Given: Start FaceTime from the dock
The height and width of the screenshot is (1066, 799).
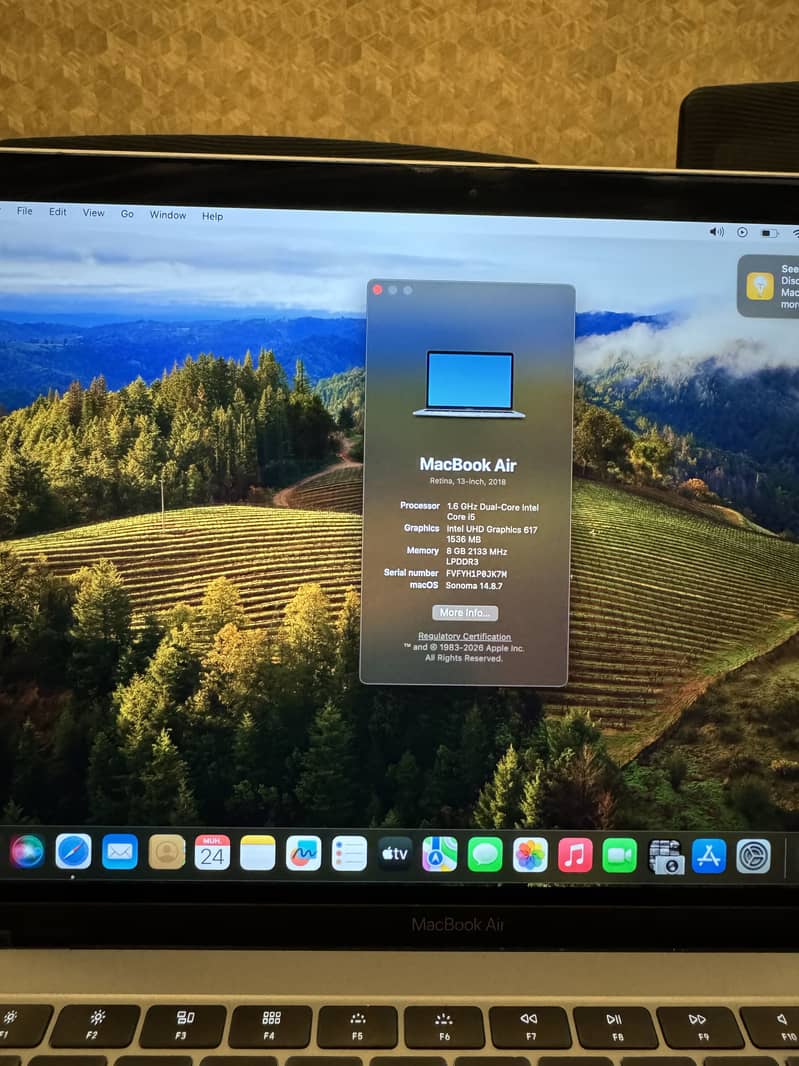Looking at the screenshot, I should [x=619, y=855].
